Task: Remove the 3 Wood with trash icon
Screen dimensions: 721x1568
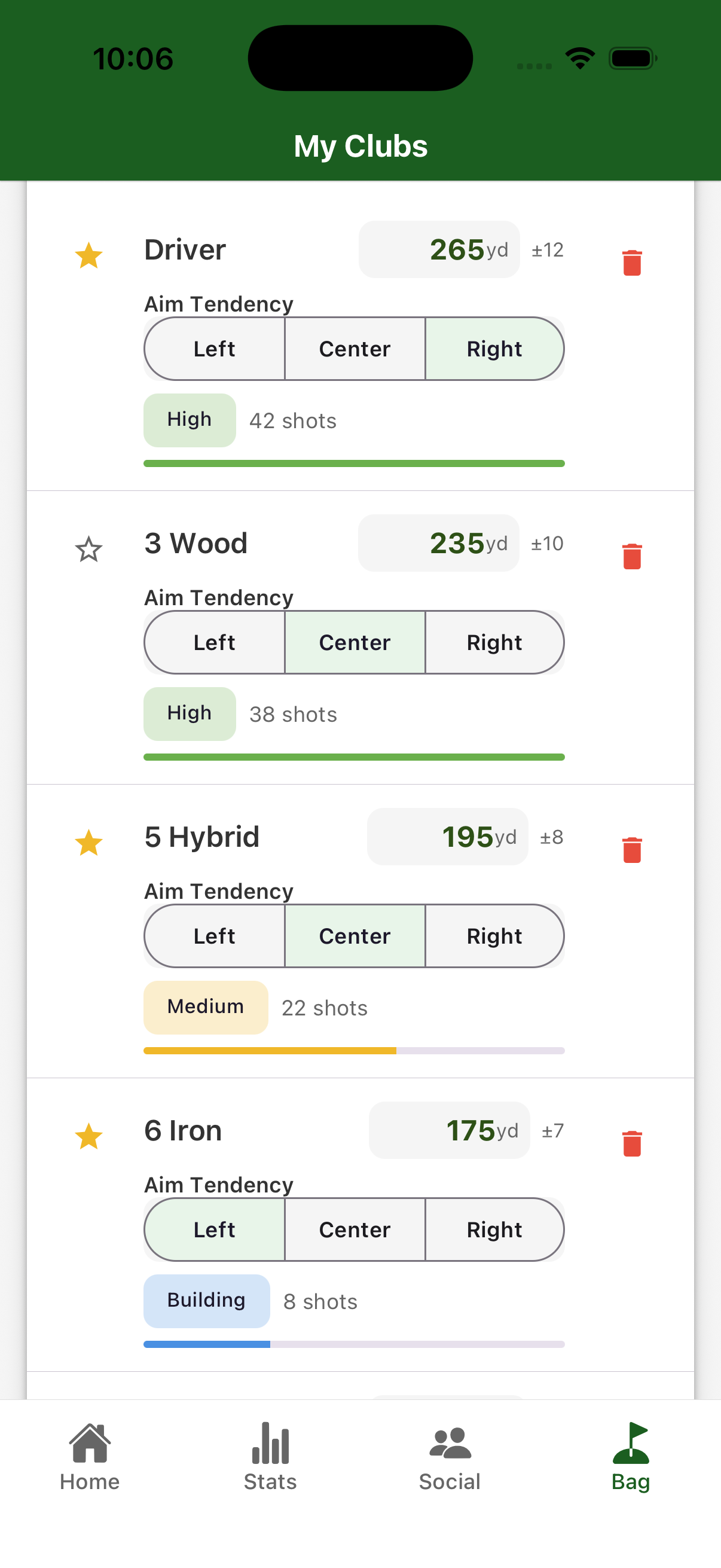Action: [632, 554]
